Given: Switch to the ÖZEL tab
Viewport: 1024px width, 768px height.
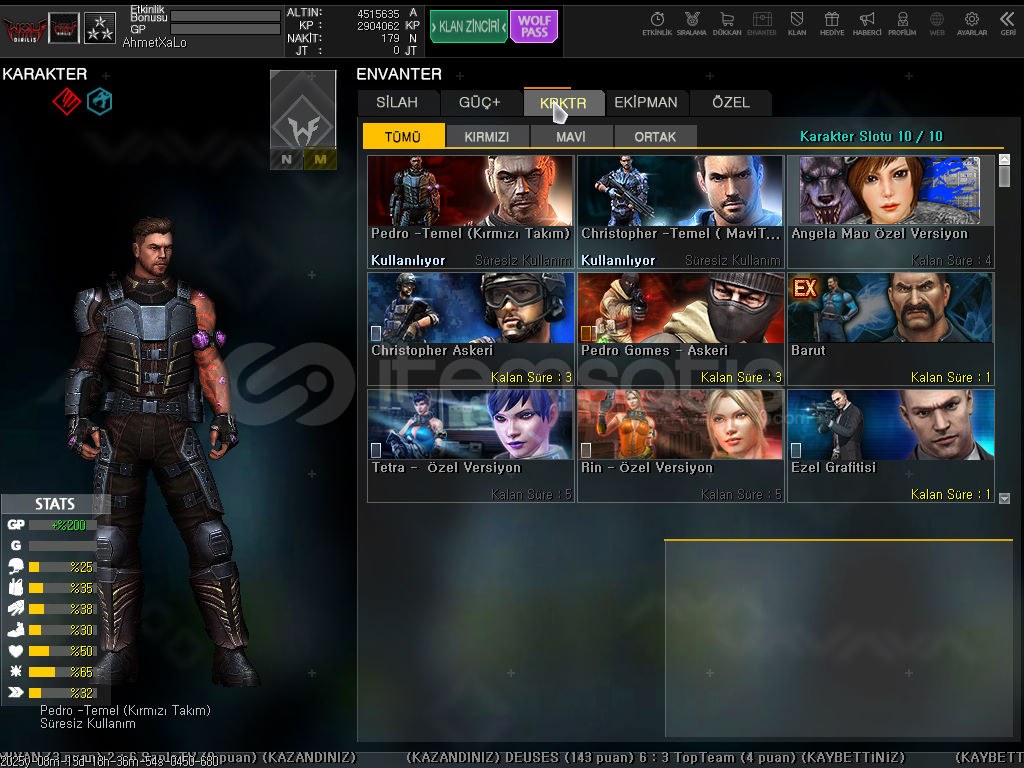Looking at the screenshot, I should click(x=731, y=103).
